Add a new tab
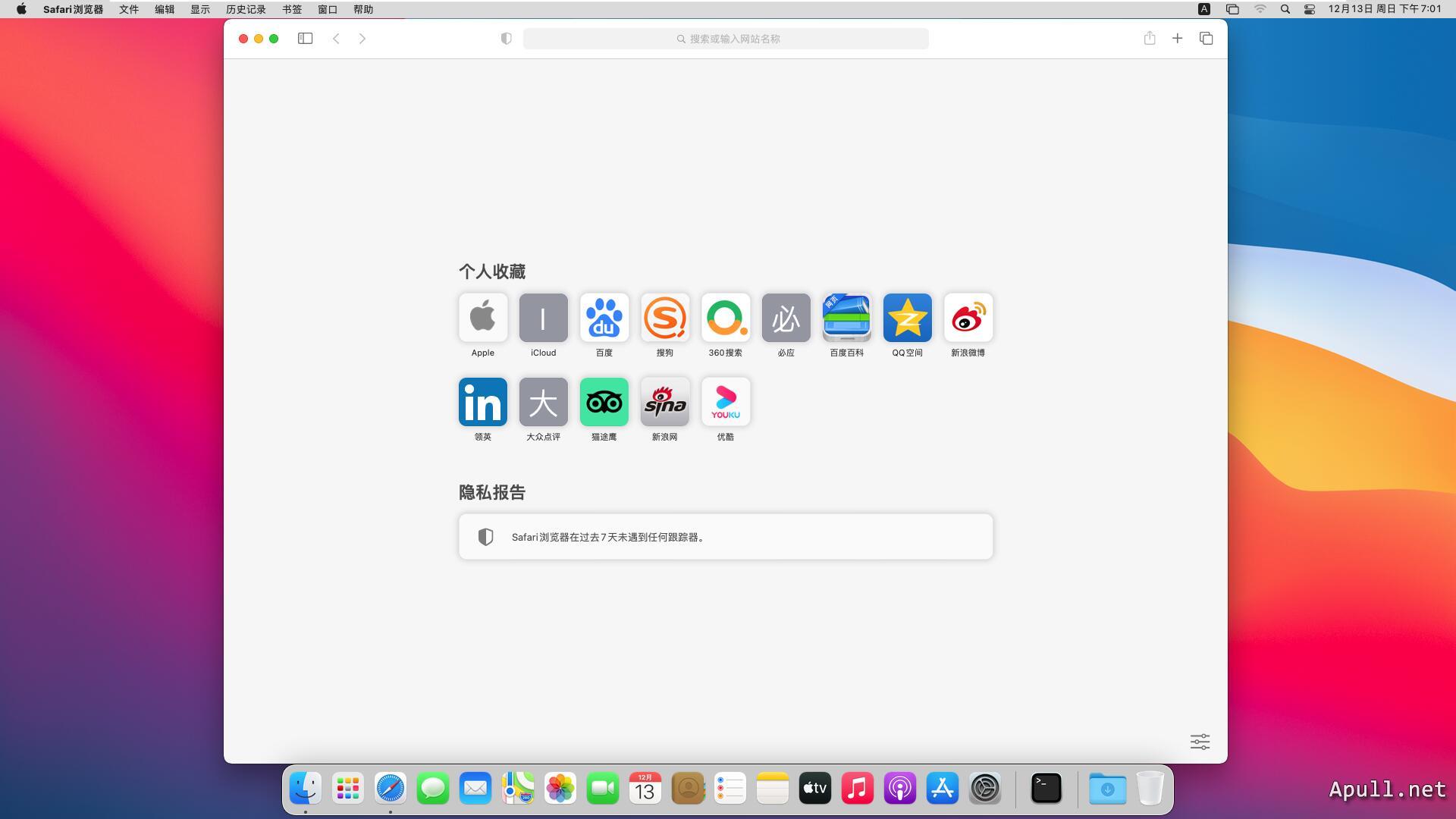This screenshot has height=819, width=1456. coord(1177,39)
